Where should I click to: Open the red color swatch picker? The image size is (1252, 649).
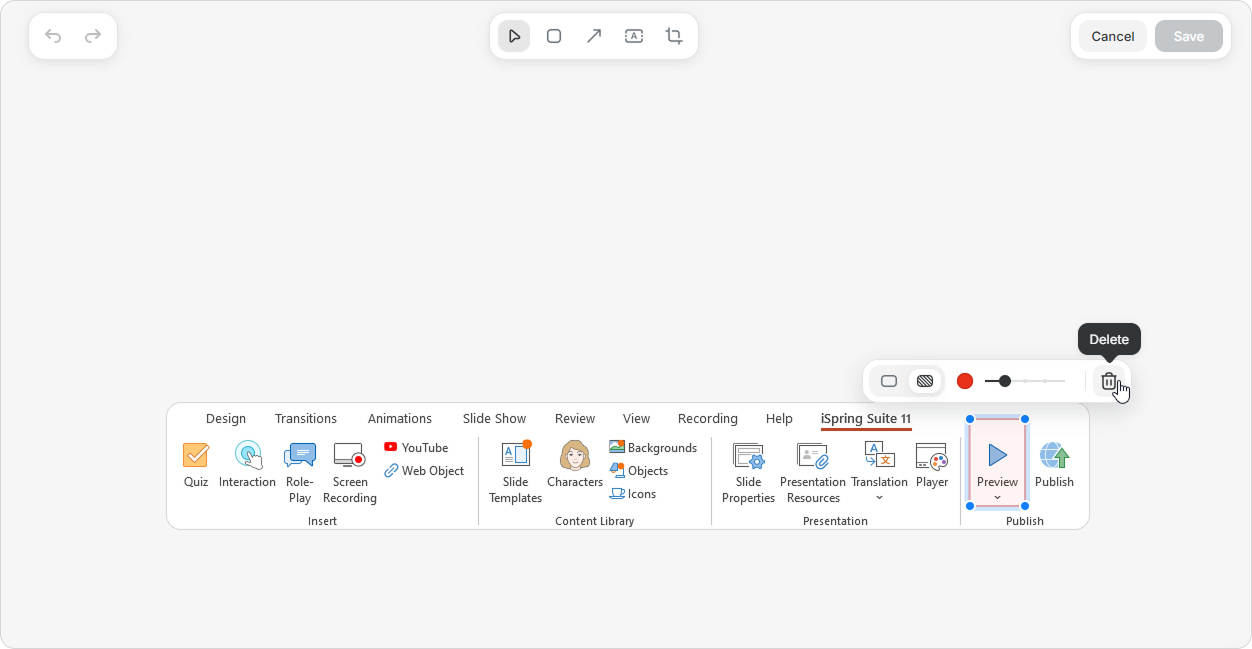click(x=965, y=381)
